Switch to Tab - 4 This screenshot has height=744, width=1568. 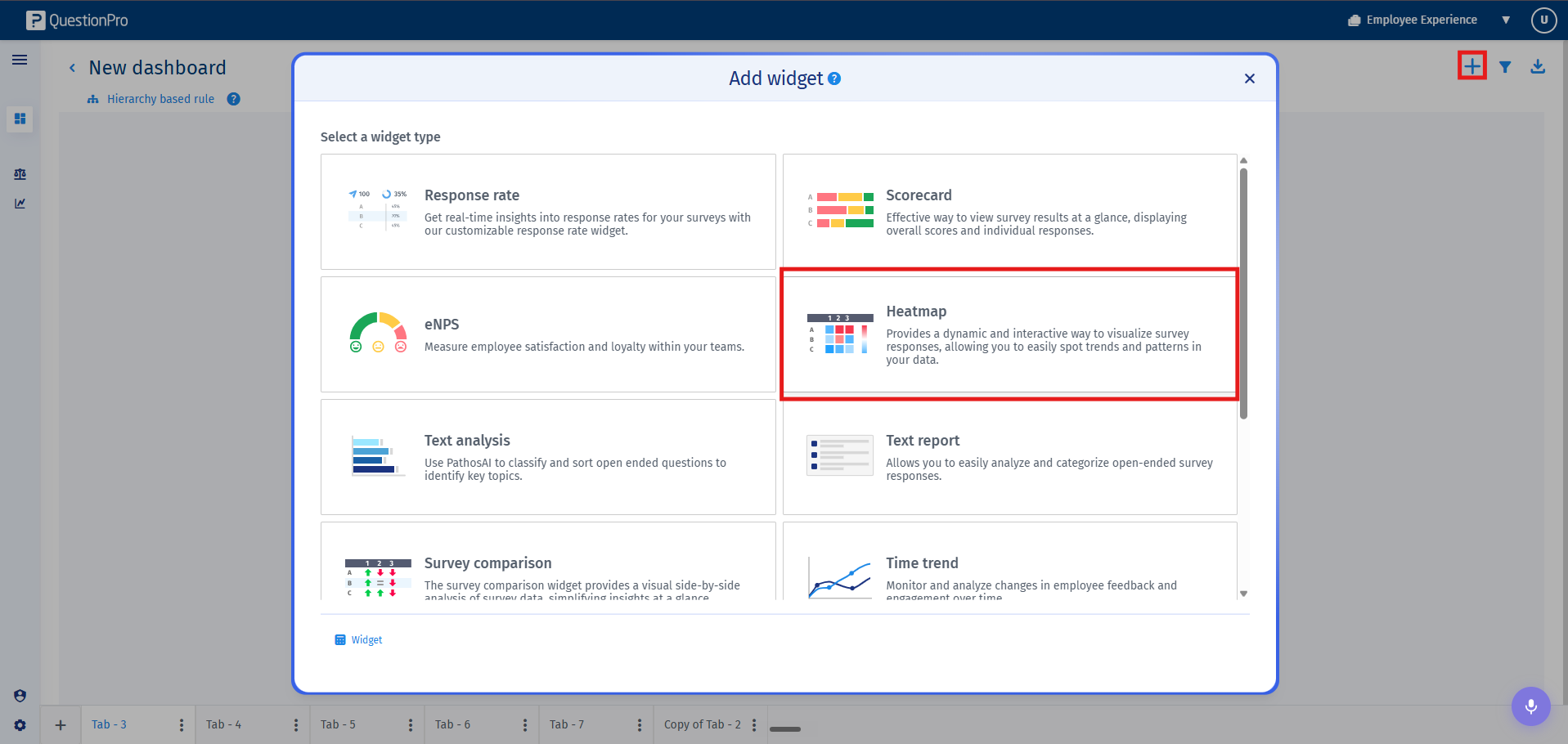(223, 724)
